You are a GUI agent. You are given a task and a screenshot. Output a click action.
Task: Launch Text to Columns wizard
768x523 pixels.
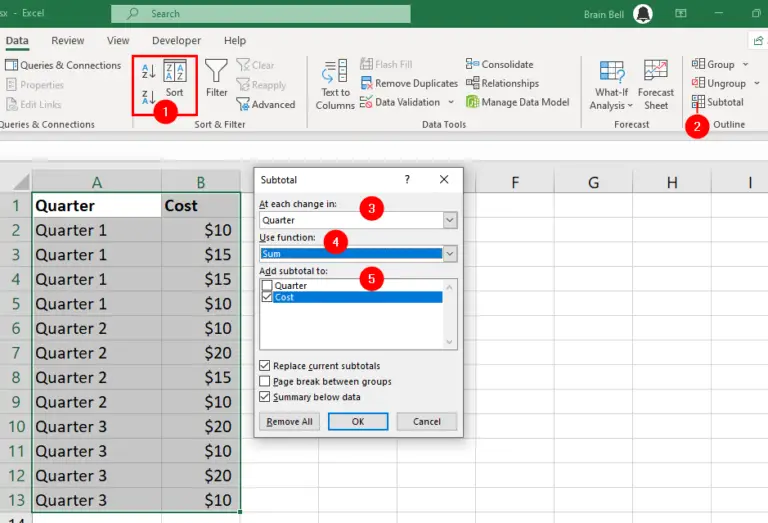click(335, 85)
